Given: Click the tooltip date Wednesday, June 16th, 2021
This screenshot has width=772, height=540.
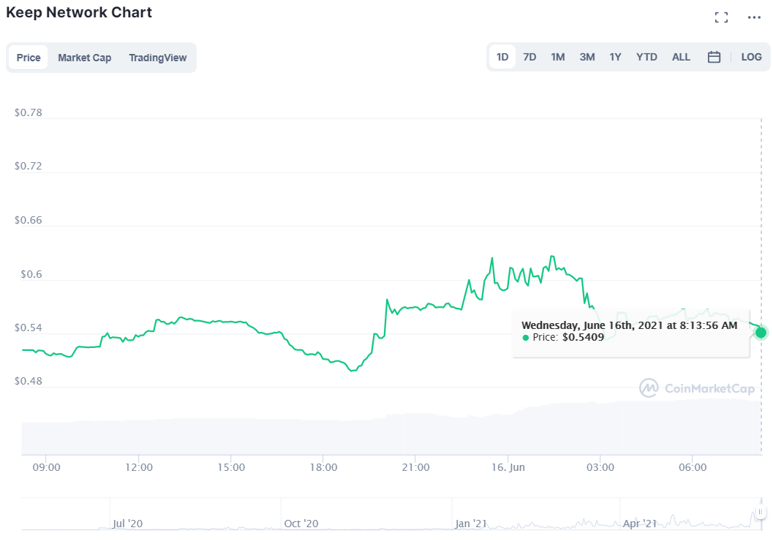Looking at the screenshot, I should 592,325.
